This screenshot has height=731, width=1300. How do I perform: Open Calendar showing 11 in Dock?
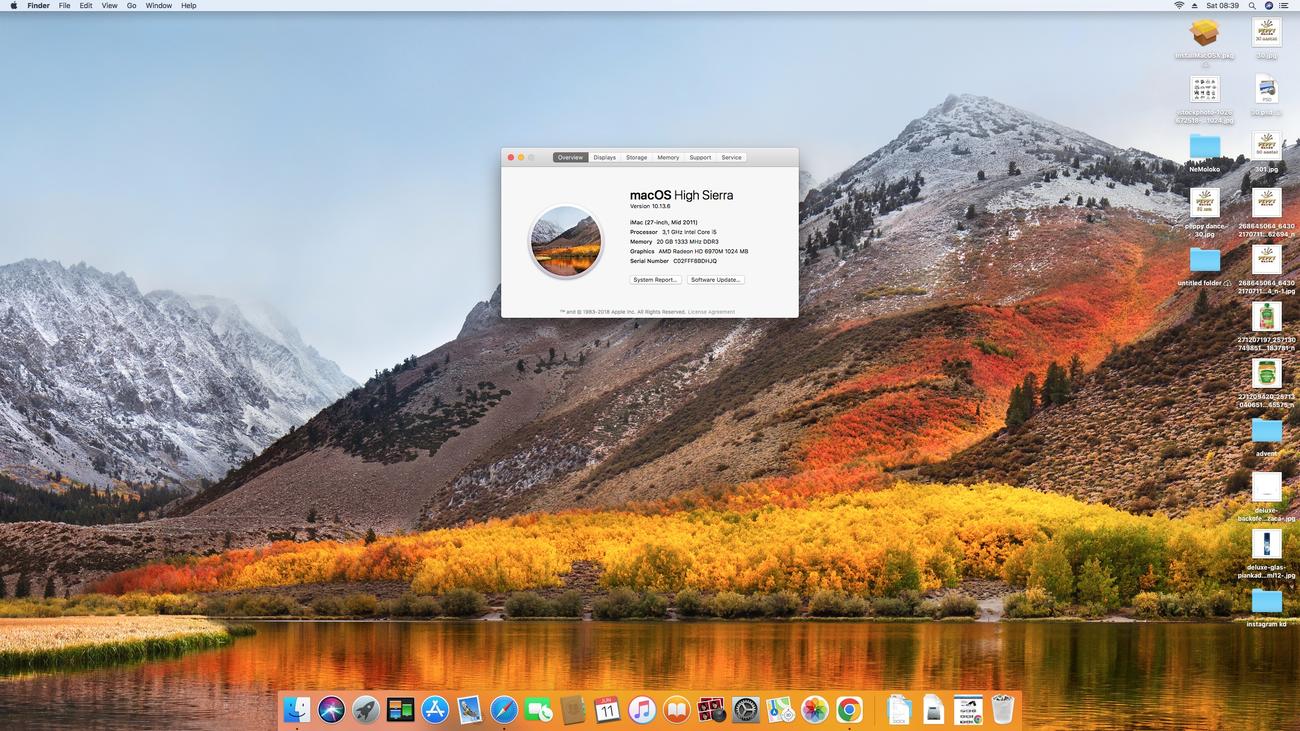608,710
